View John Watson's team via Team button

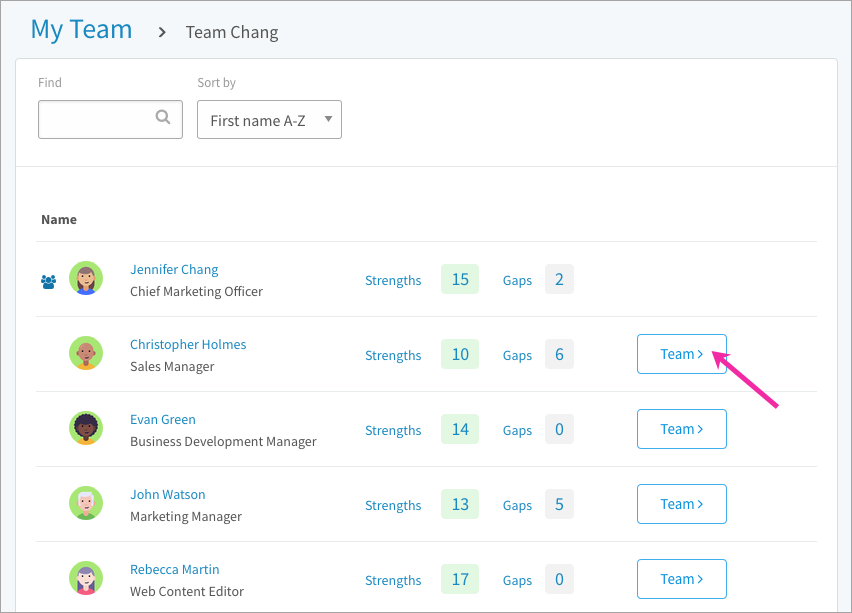click(x=681, y=504)
